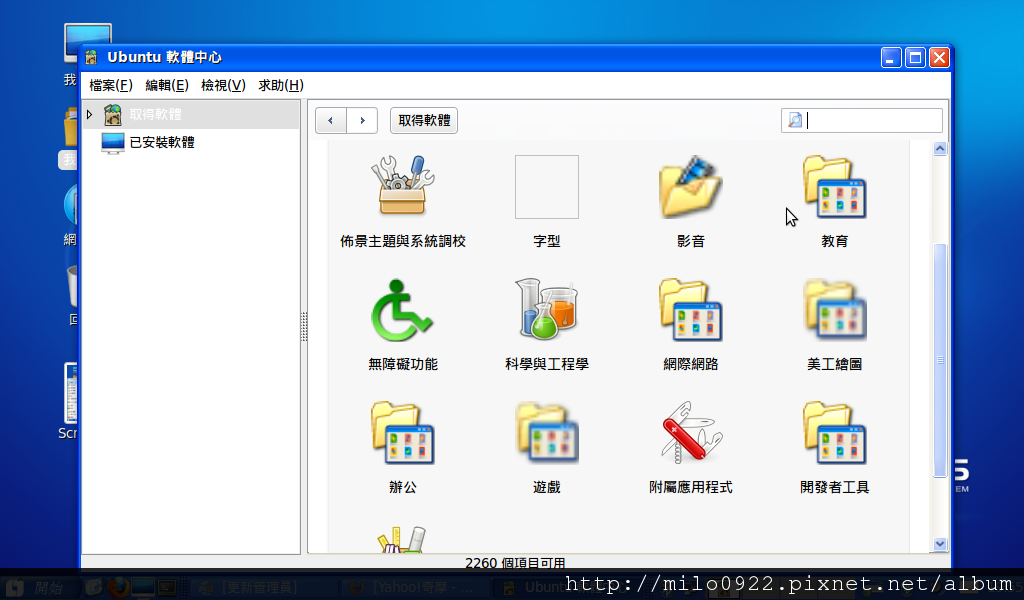
Task: Open the 遊戲 games category icon
Action: coord(547,433)
